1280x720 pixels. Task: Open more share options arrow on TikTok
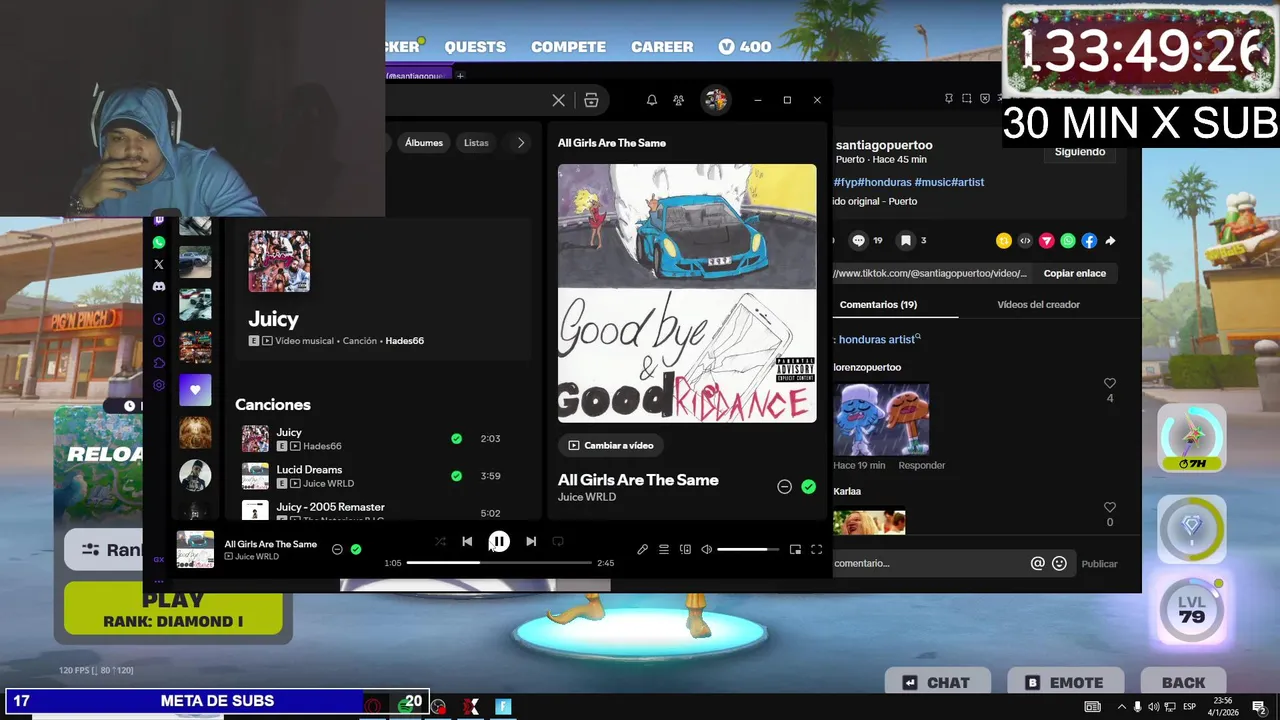[1110, 241]
